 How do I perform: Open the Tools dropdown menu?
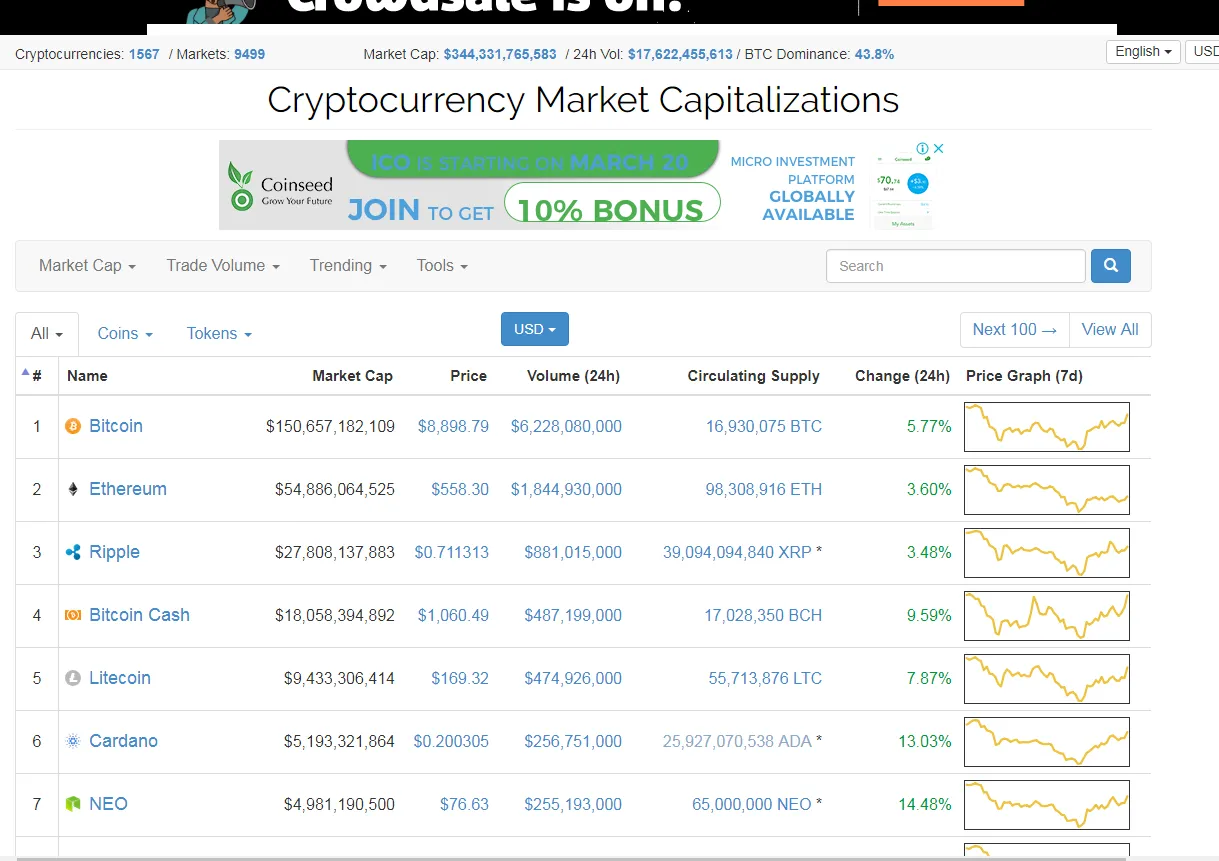(x=442, y=265)
